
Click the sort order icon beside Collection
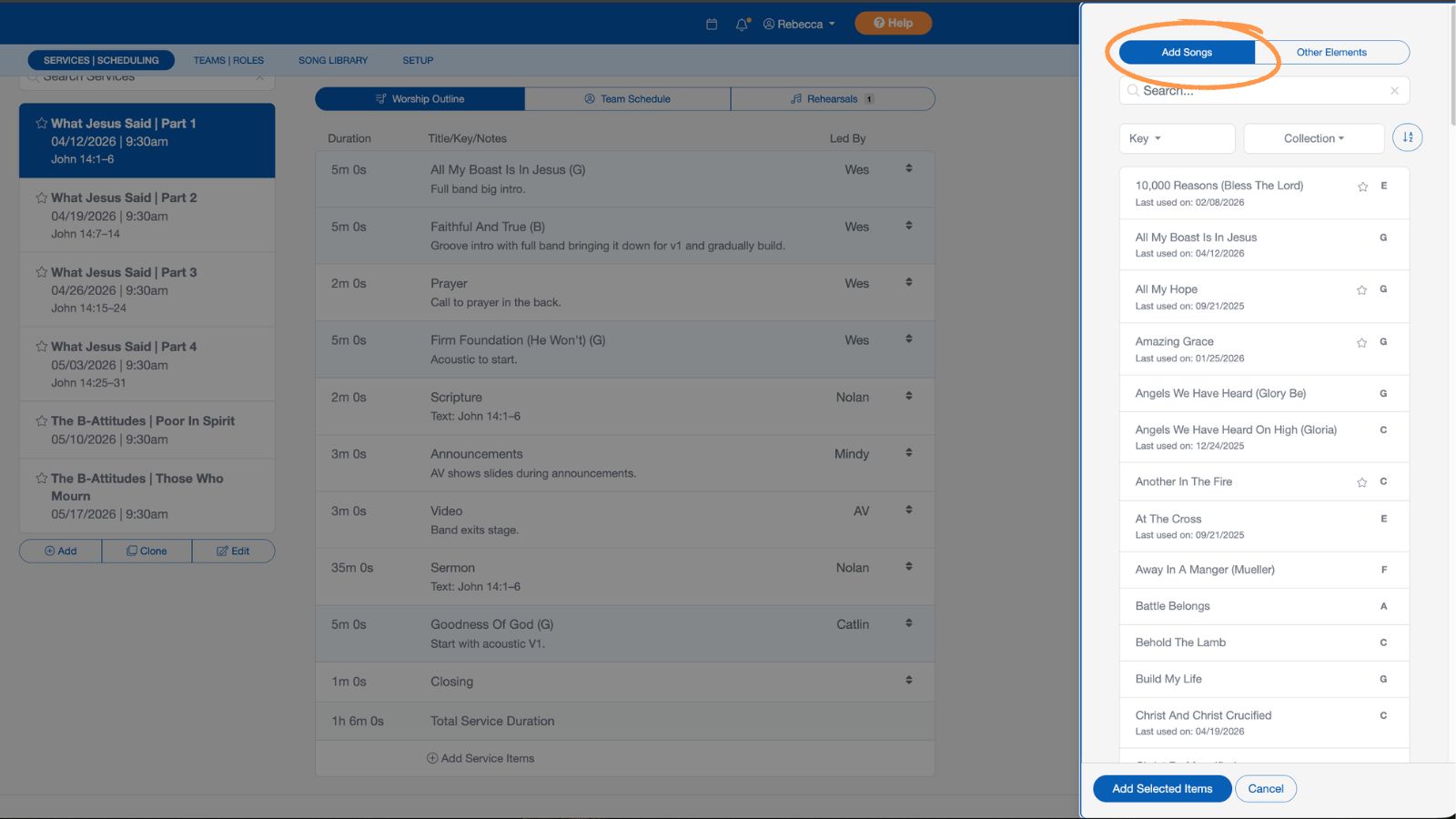[x=1407, y=137]
